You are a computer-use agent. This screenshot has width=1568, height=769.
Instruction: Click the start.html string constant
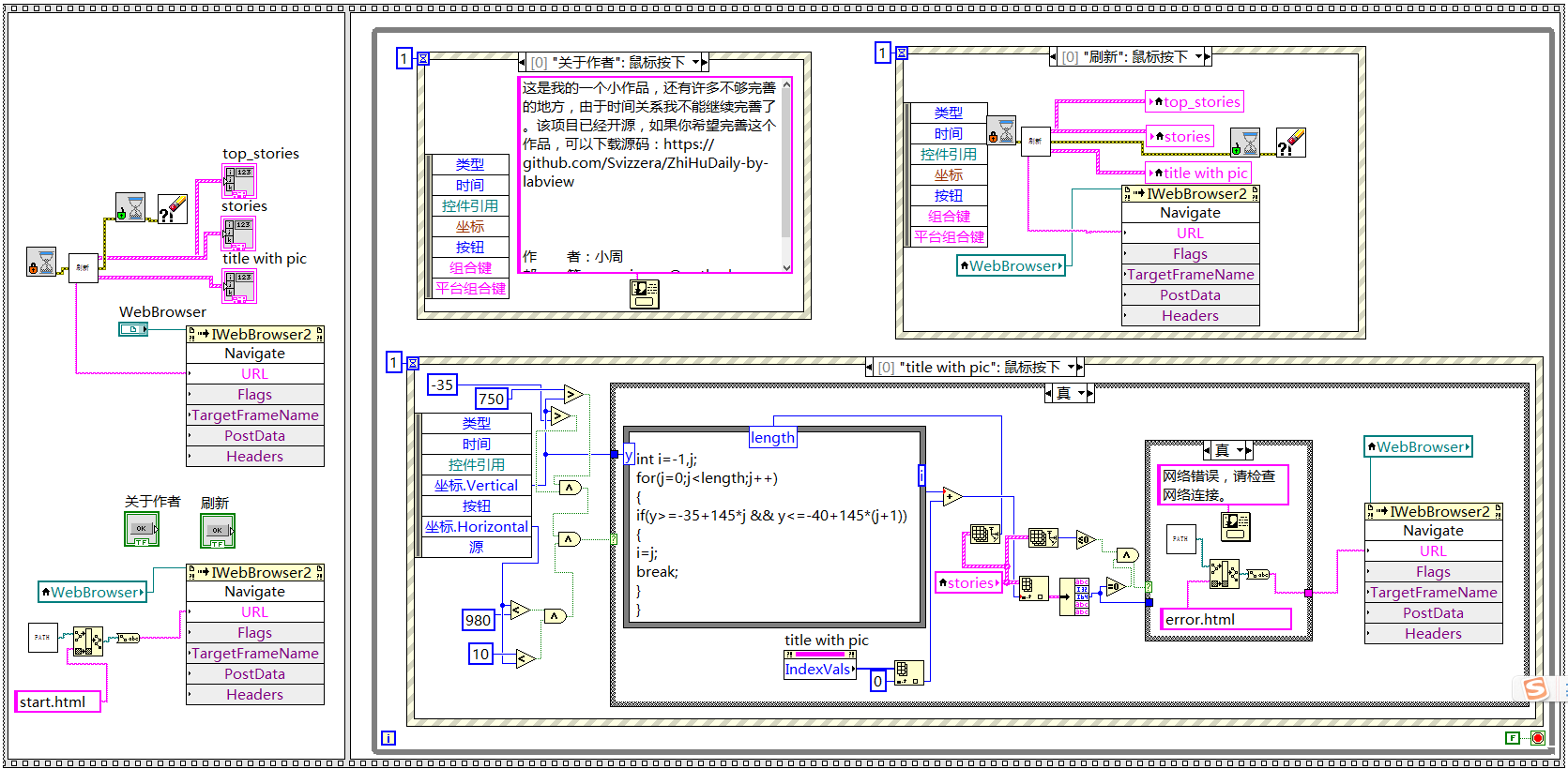click(58, 701)
